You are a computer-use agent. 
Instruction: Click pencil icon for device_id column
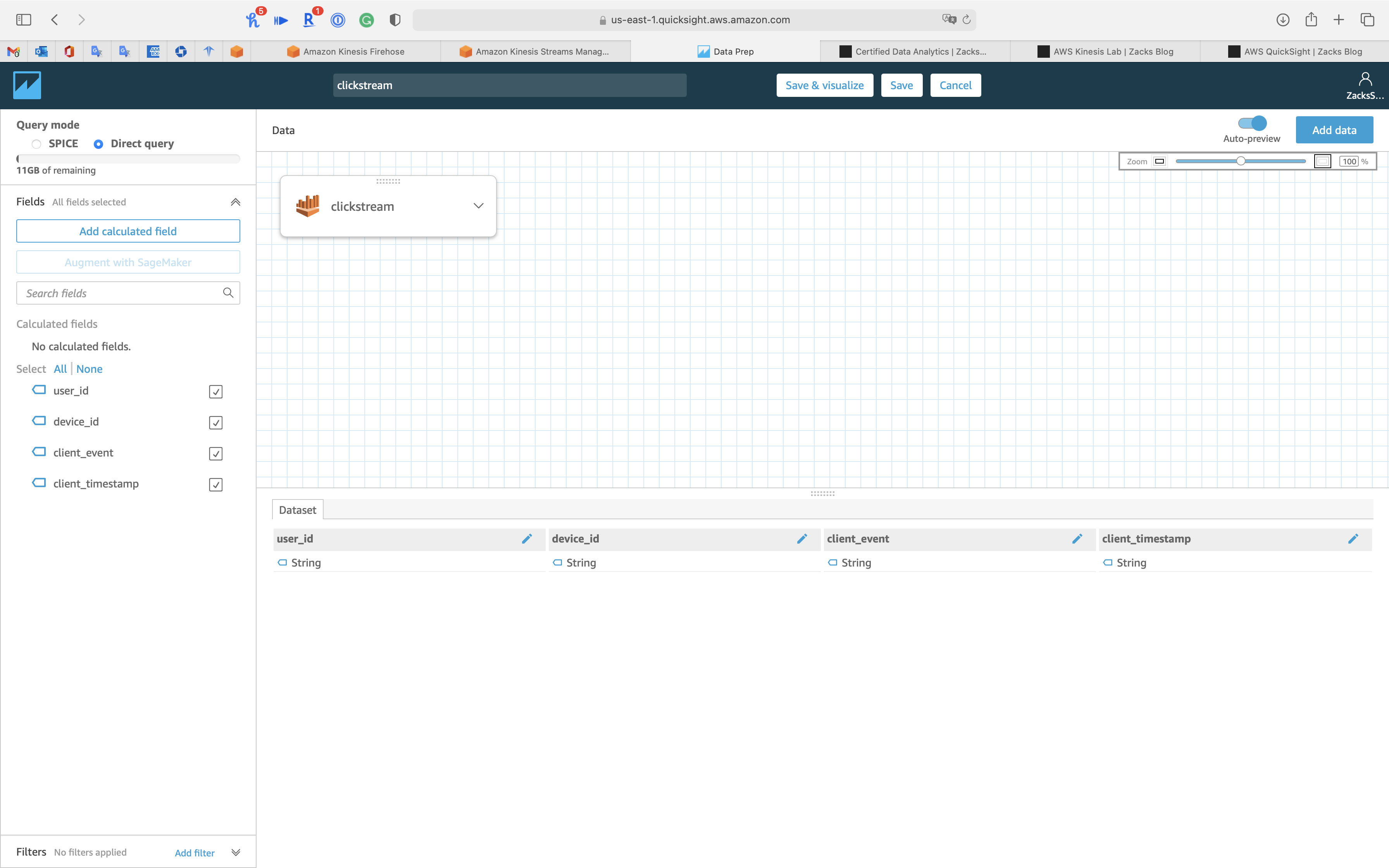(x=802, y=539)
